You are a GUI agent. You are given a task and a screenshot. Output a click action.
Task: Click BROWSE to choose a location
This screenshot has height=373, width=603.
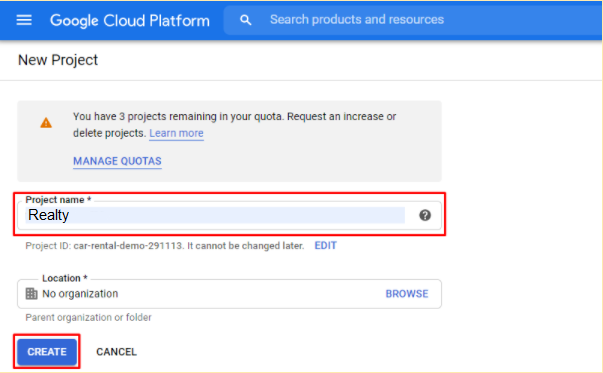(x=407, y=294)
